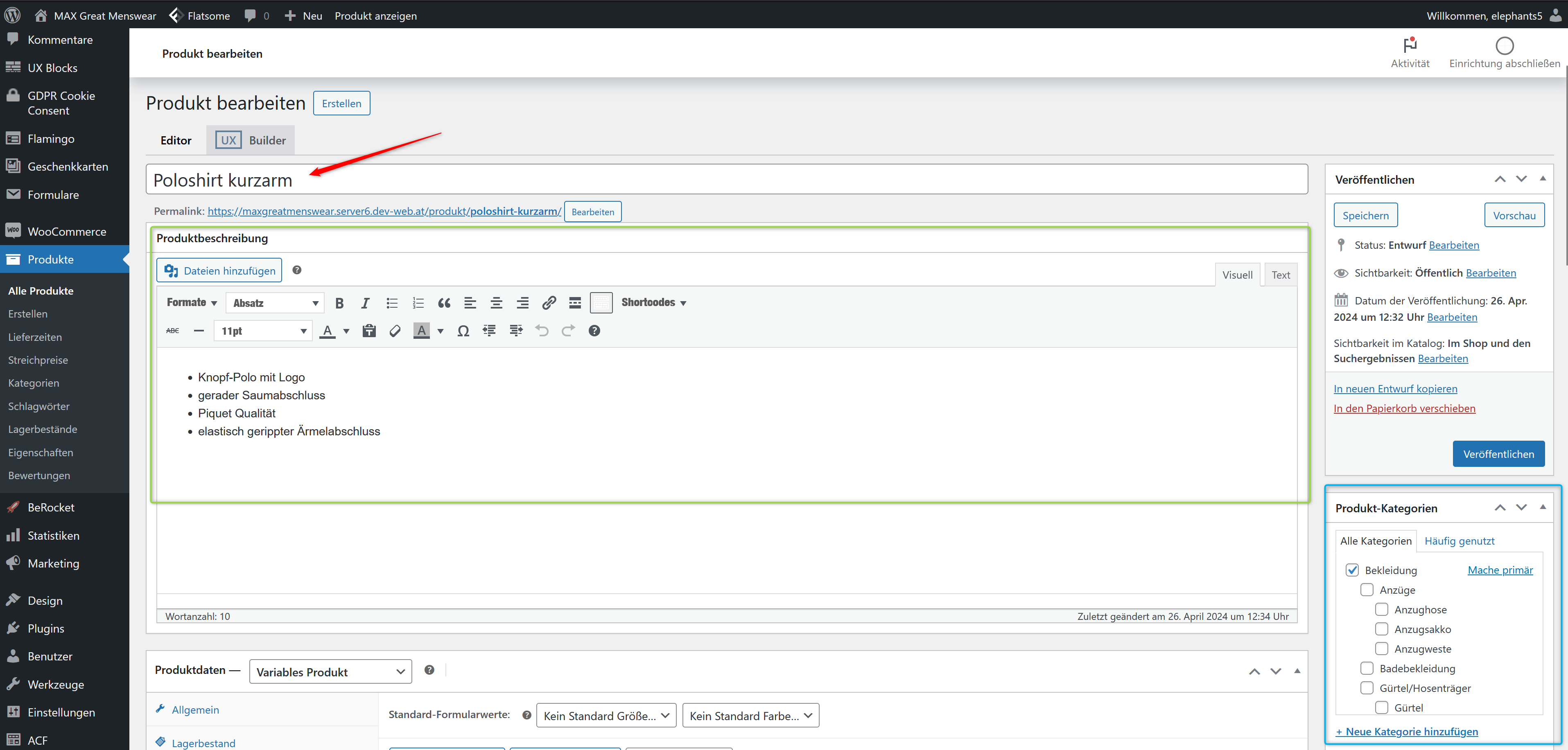This screenshot has height=750, width=1568.
Task: Open the editor keyboard shortcuts help
Action: [x=595, y=331]
